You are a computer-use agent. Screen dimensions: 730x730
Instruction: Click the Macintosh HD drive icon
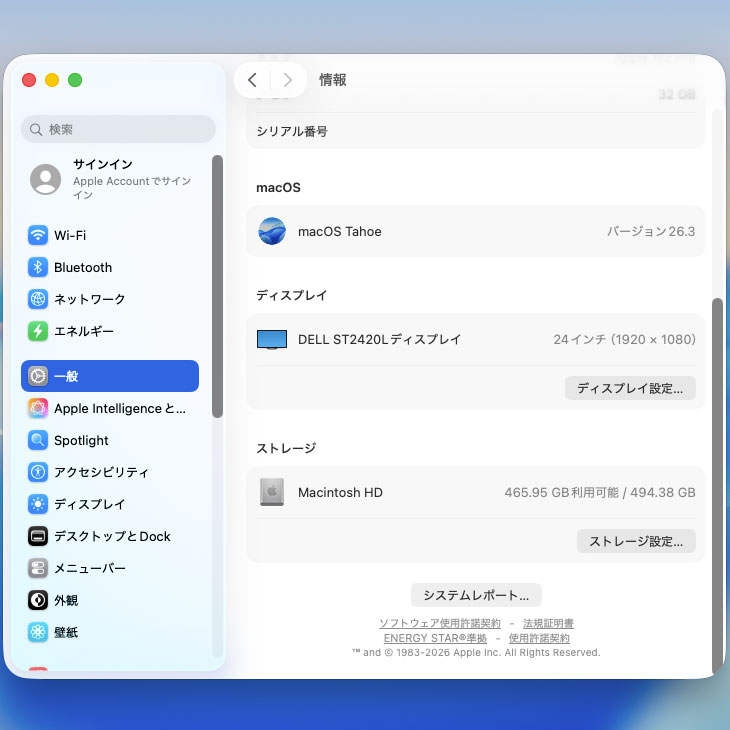(x=271, y=492)
